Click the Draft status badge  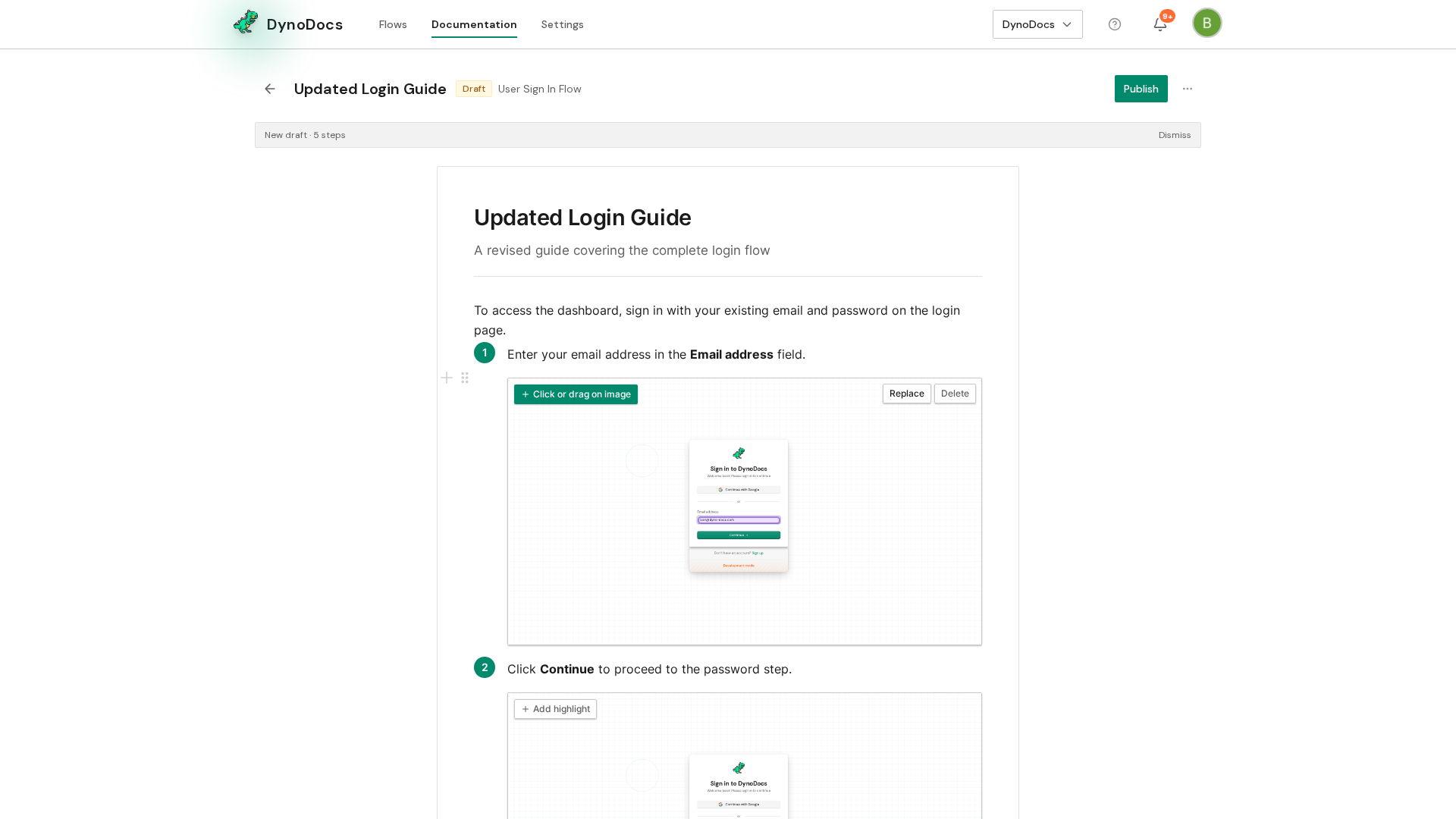point(474,89)
